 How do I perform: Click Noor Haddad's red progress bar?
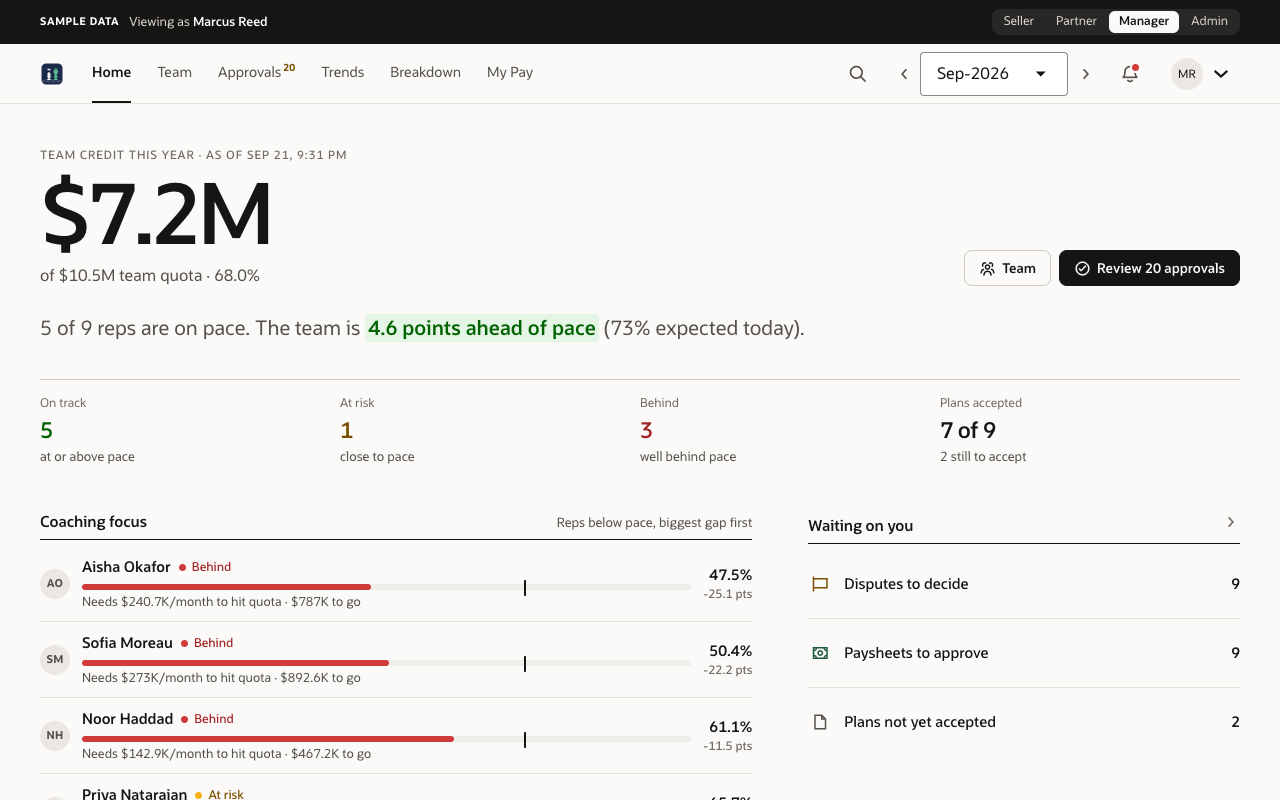tap(268, 739)
